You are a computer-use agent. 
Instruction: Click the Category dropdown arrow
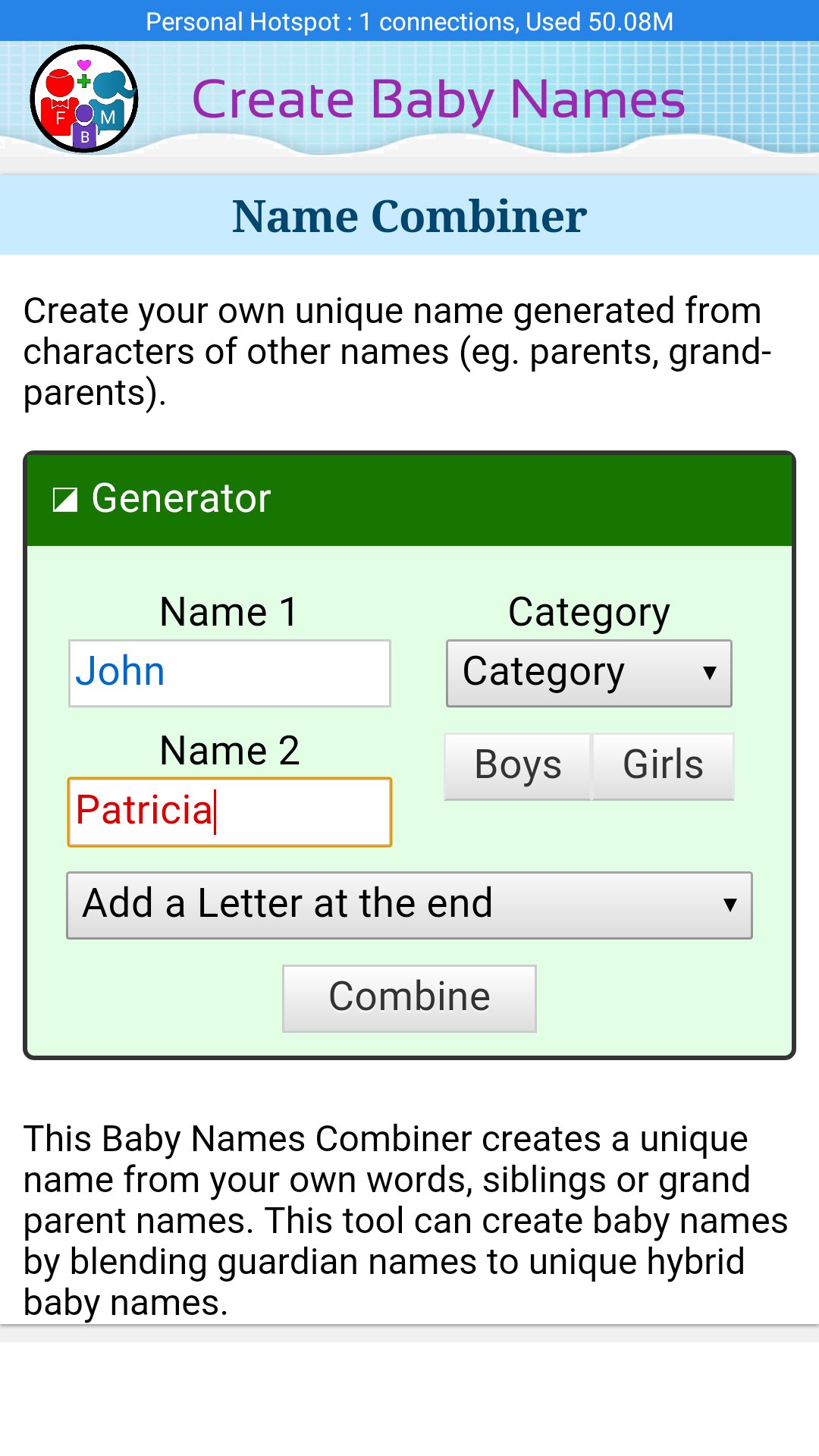(710, 673)
